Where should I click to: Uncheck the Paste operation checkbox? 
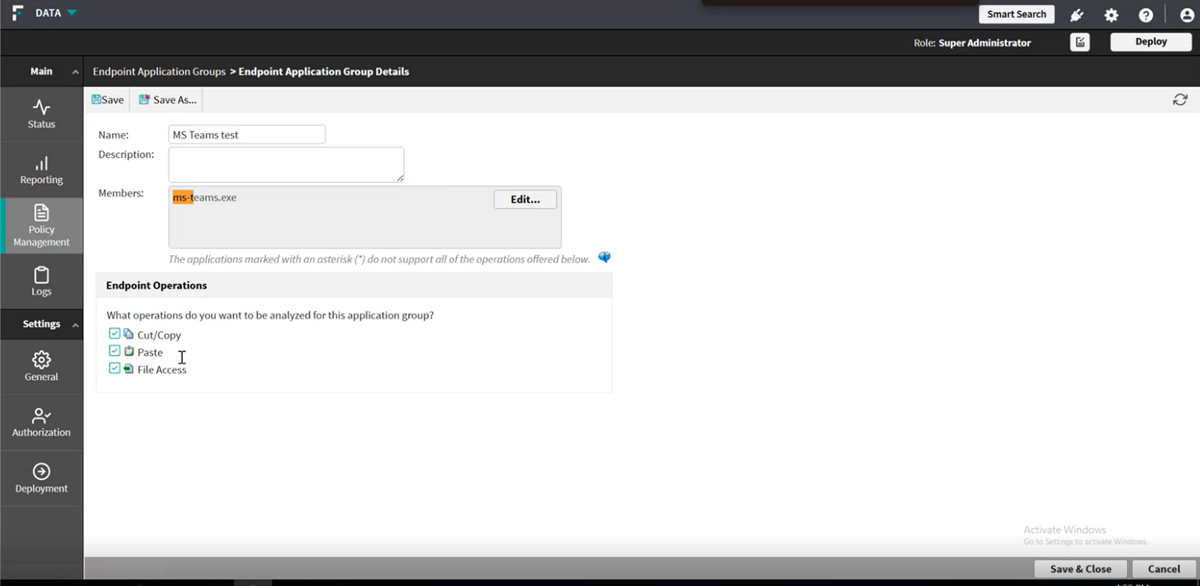pos(114,351)
